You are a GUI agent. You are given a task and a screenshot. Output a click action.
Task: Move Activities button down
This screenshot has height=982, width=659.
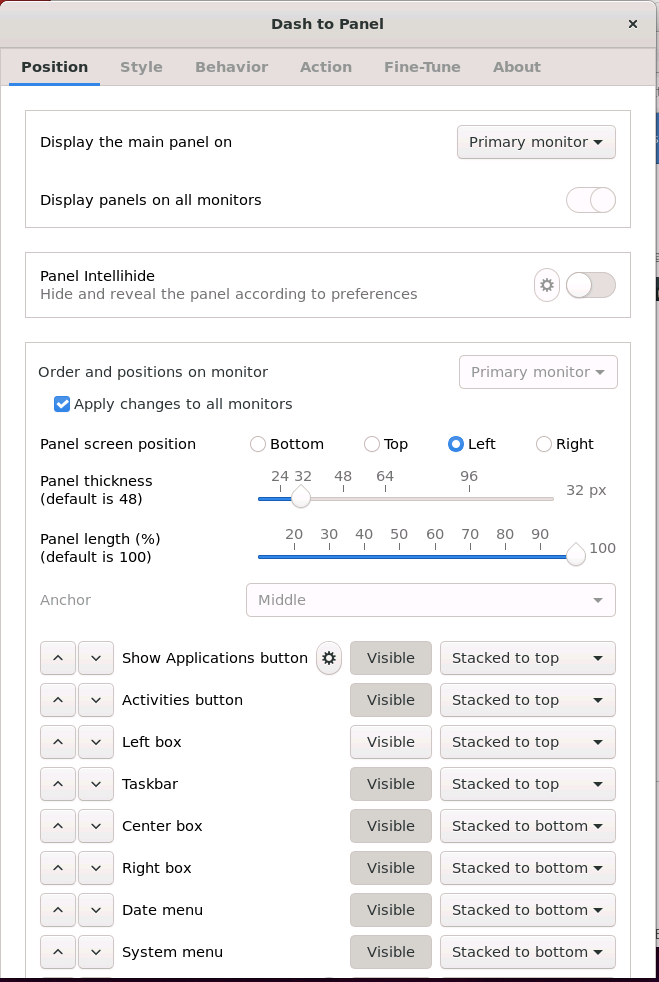(96, 700)
